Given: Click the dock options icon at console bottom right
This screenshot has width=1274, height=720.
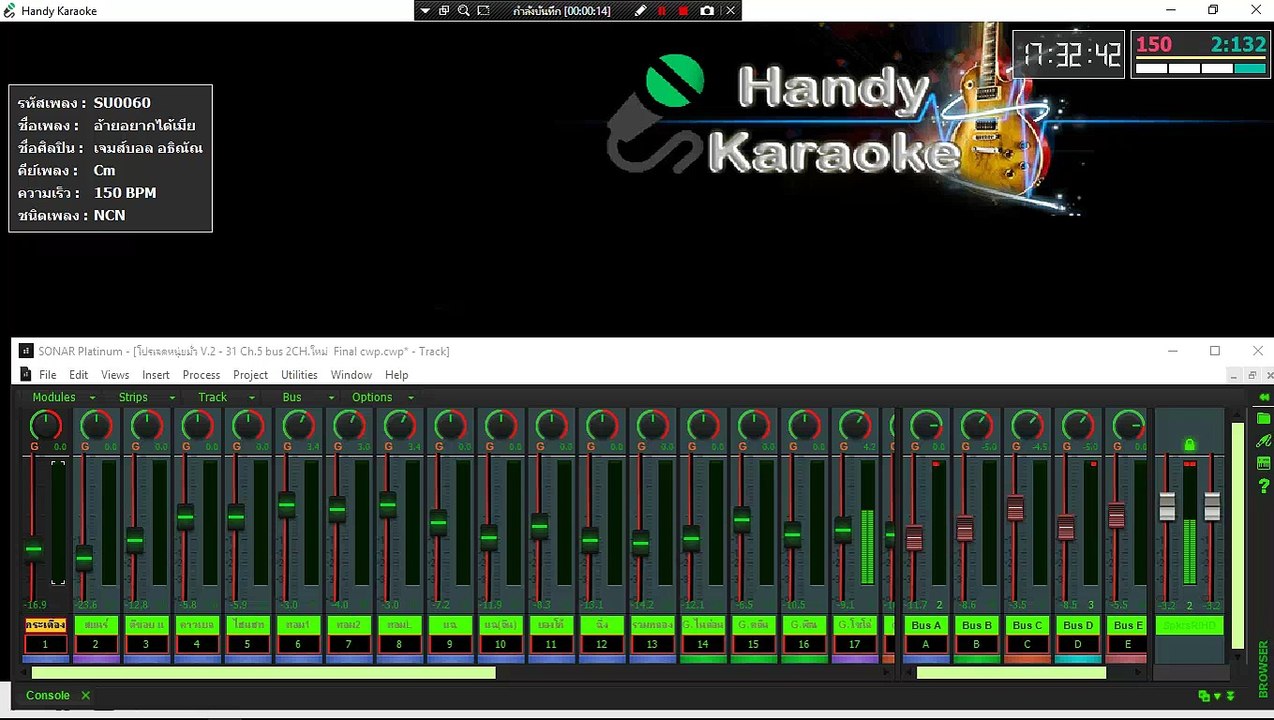Looking at the screenshot, I should point(1204,696).
